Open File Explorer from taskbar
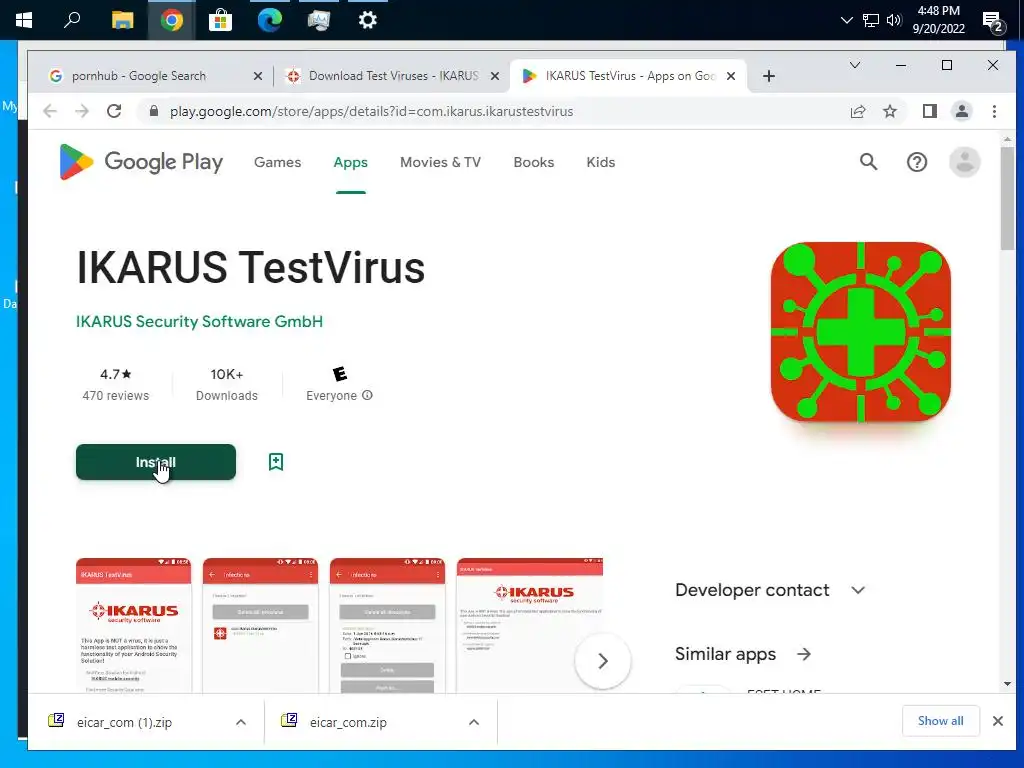This screenshot has height=768, width=1024. pos(122,20)
